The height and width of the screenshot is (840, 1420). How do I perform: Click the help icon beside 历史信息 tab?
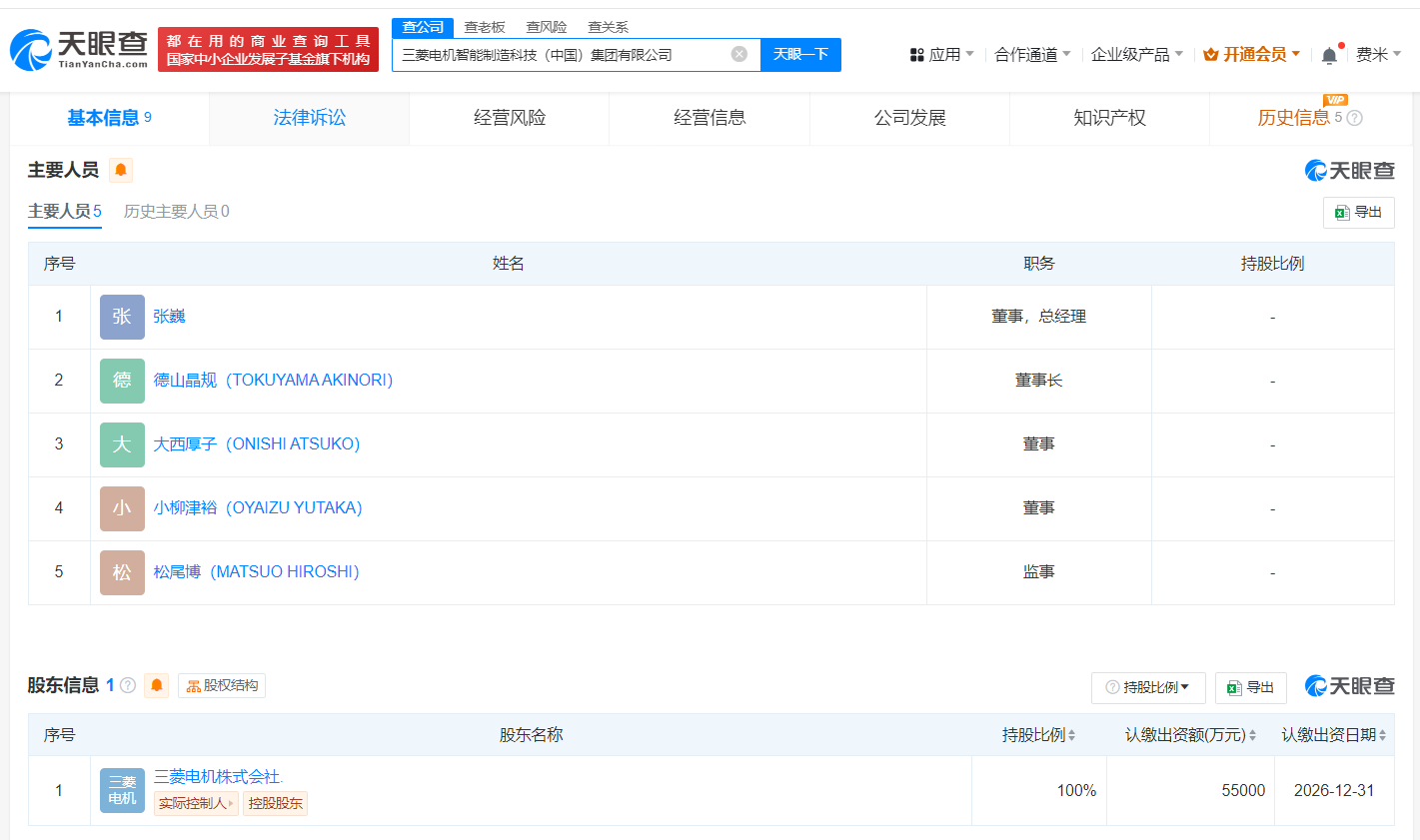(x=1355, y=118)
